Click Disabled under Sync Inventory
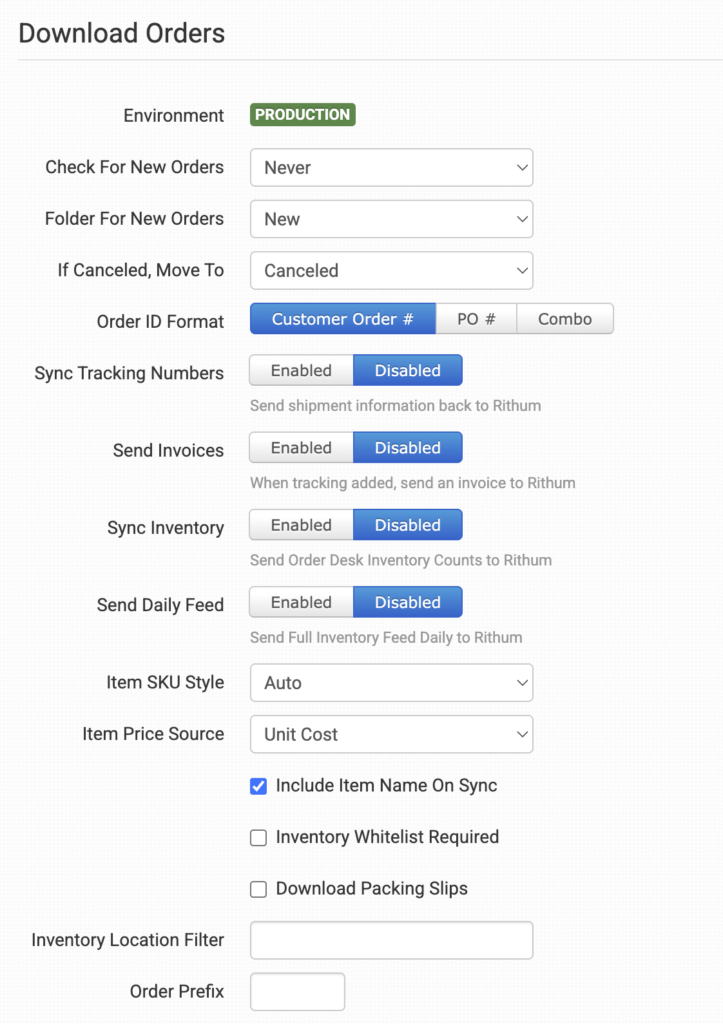The width and height of the screenshot is (723, 1024). 408,525
